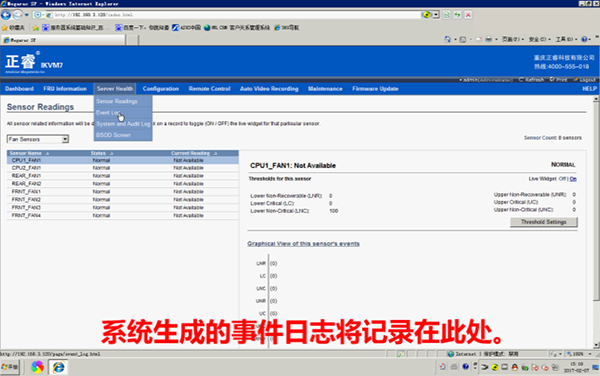Image resolution: width=600 pixels, height=376 pixels.
Task: Click the Refresh link in the header
Action: [x=532, y=80]
